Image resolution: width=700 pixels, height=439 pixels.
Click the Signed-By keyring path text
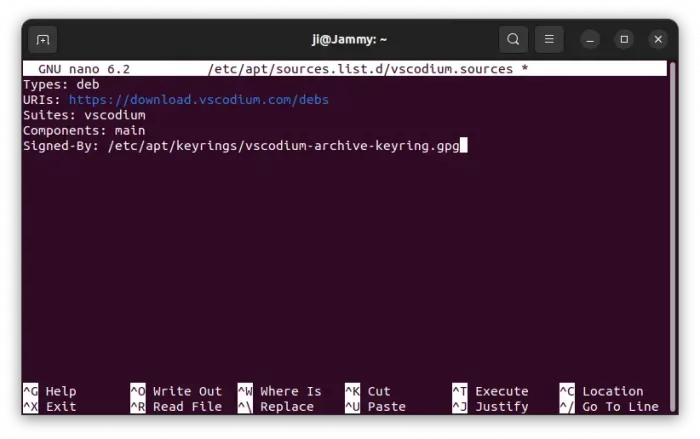[284, 145]
